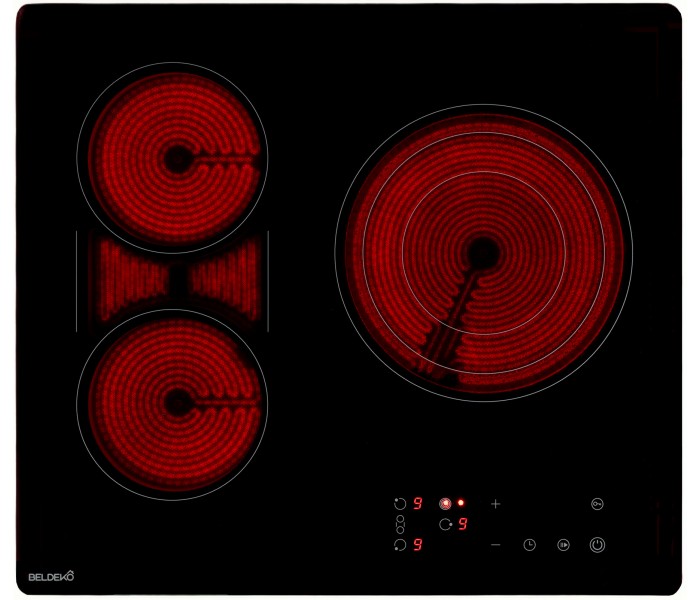
Task: Click the bridge heating element between left burners
Action: click(172, 280)
